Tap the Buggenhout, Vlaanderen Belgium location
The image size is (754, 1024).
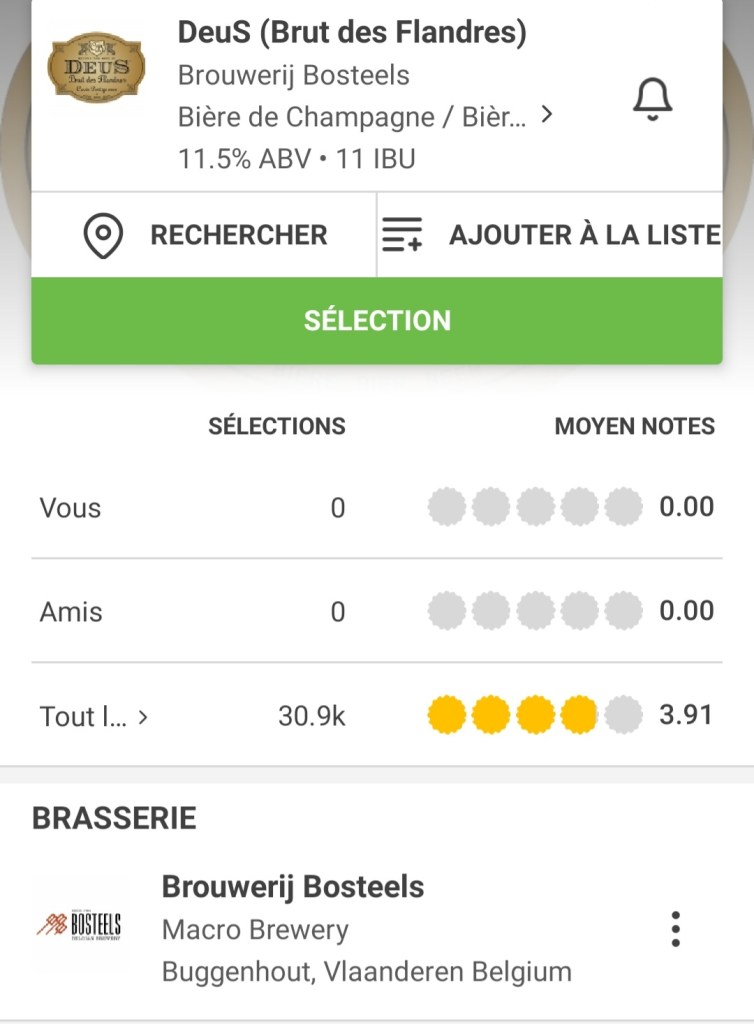(367, 971)
